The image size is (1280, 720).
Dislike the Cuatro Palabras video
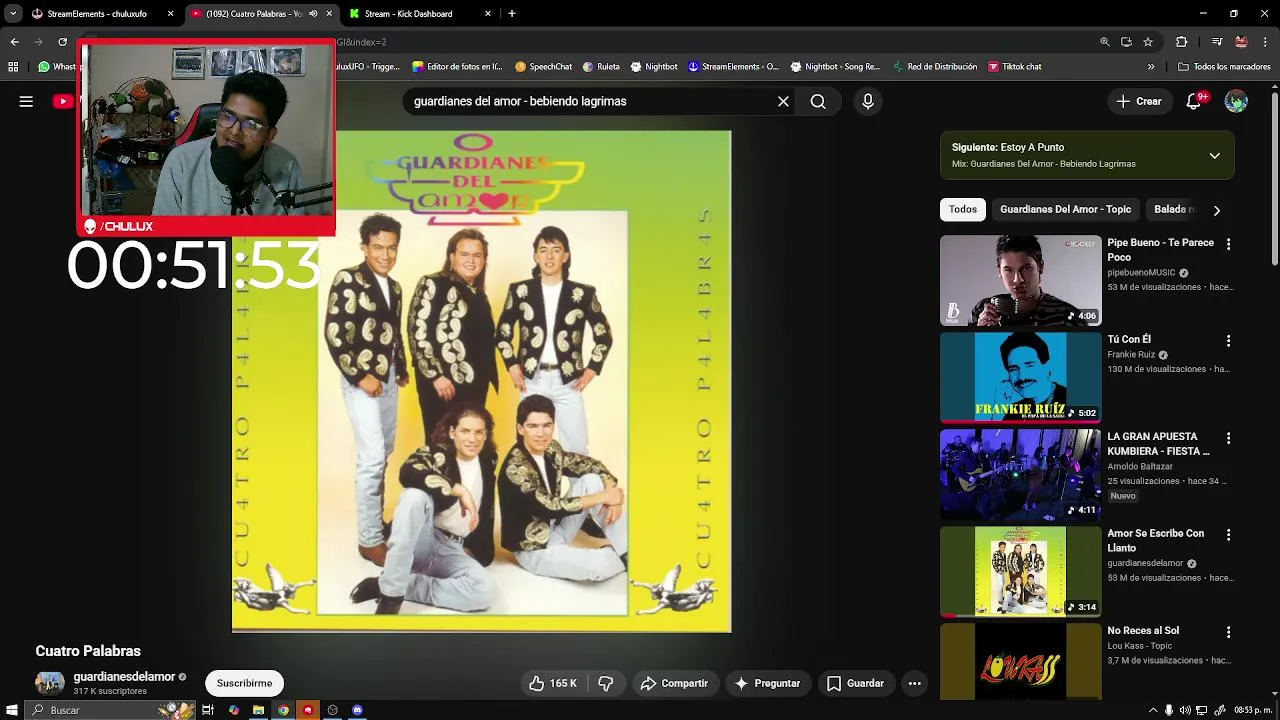click(x=606, y=683)
